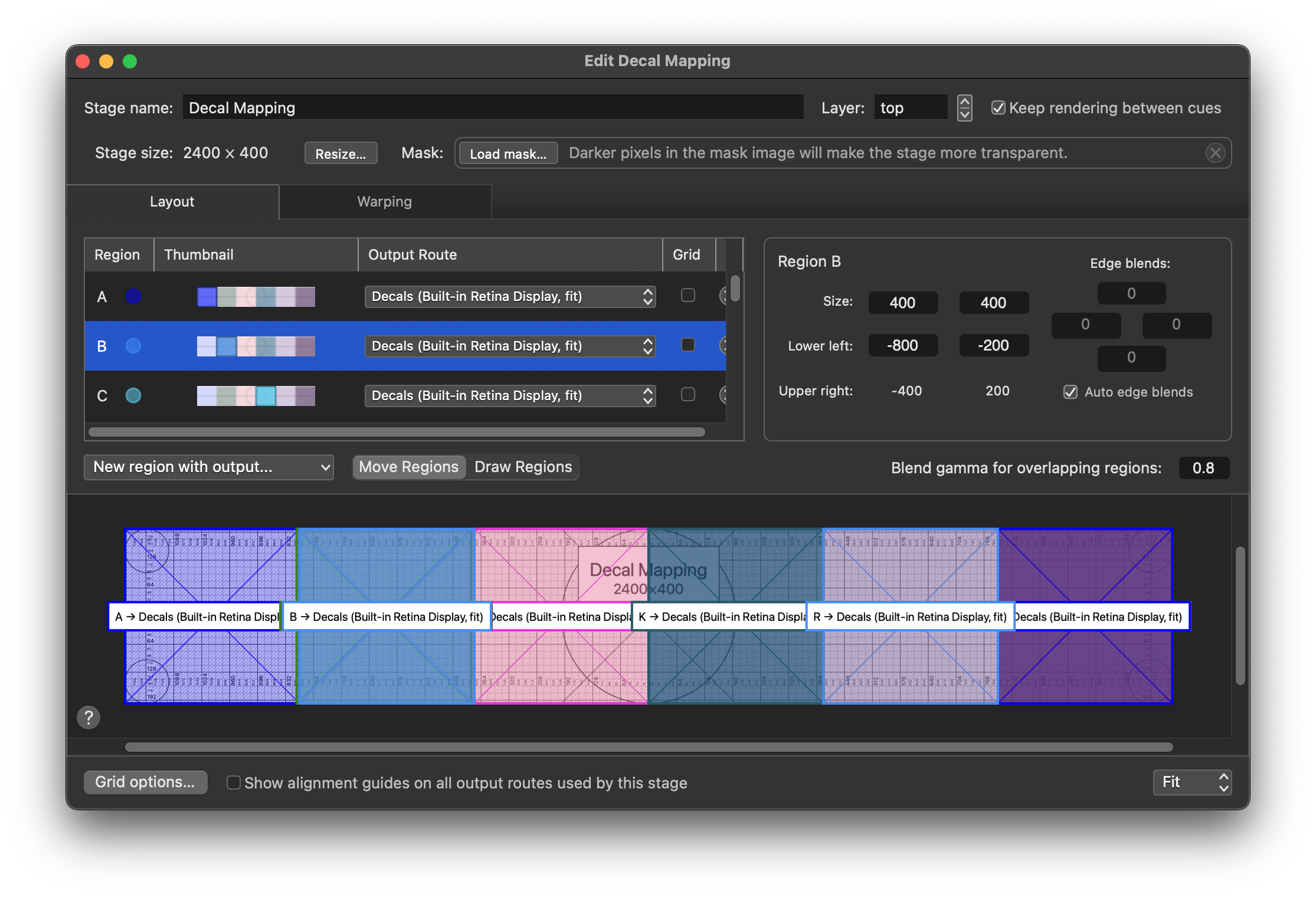Open the Fit zoom dropdown

[x=1192, y=783]
